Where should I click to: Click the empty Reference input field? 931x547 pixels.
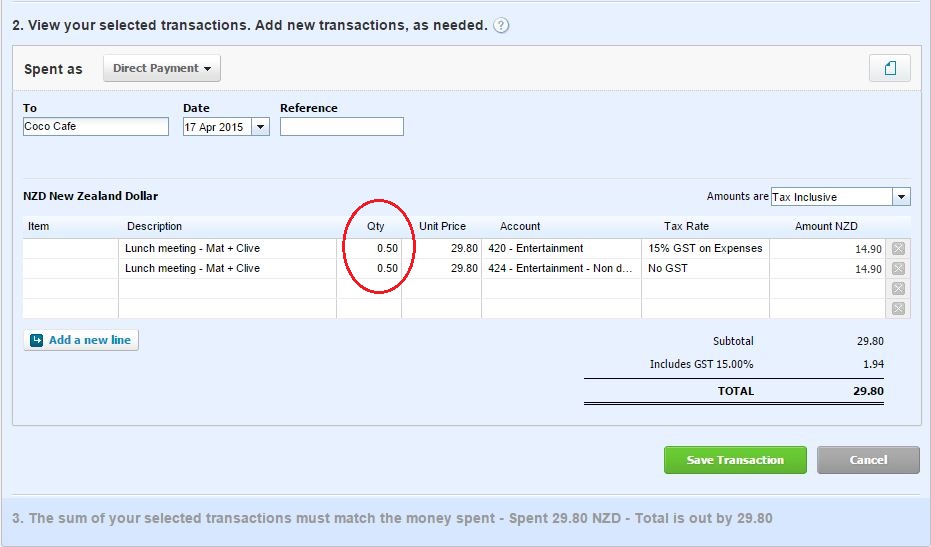341,127
